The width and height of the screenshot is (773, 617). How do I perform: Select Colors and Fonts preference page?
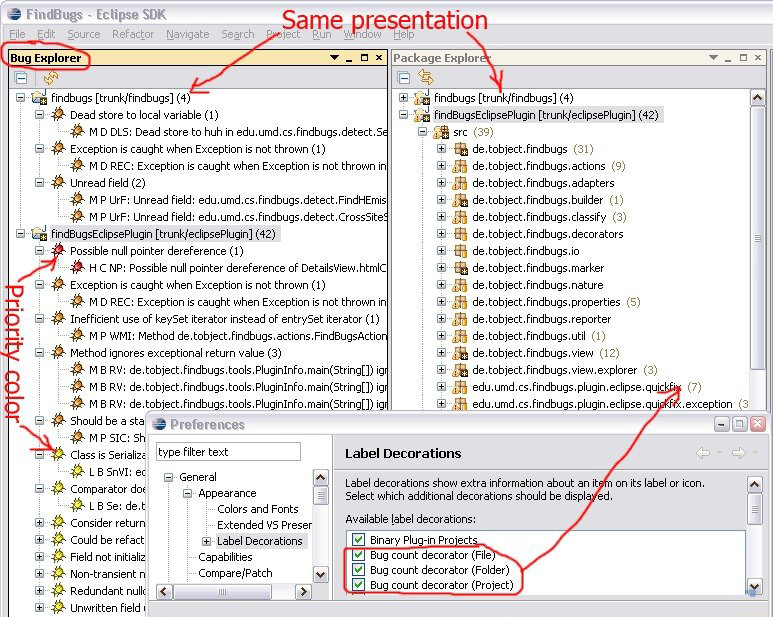click(258, 509)
